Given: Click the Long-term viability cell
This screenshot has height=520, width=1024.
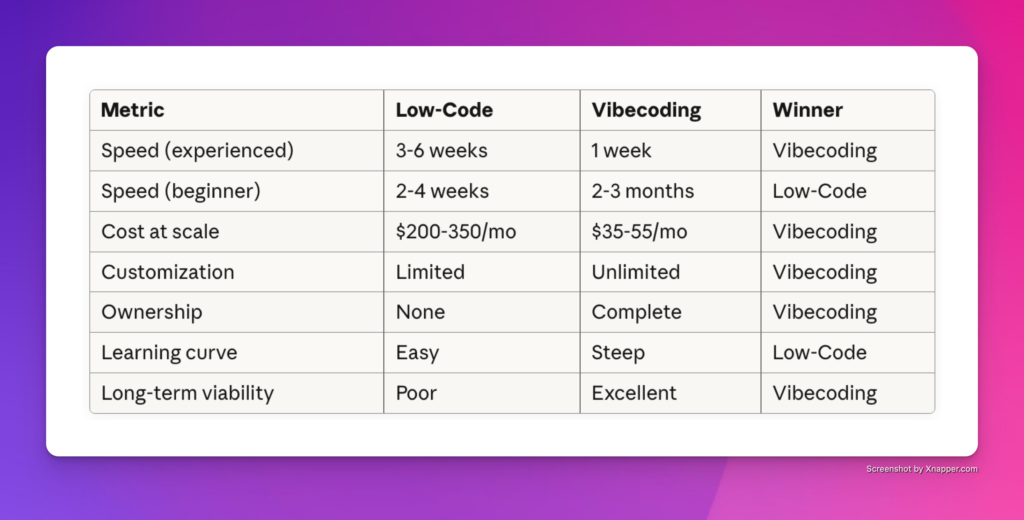Looking at the screenshot, I should click(x=187, y=393).
